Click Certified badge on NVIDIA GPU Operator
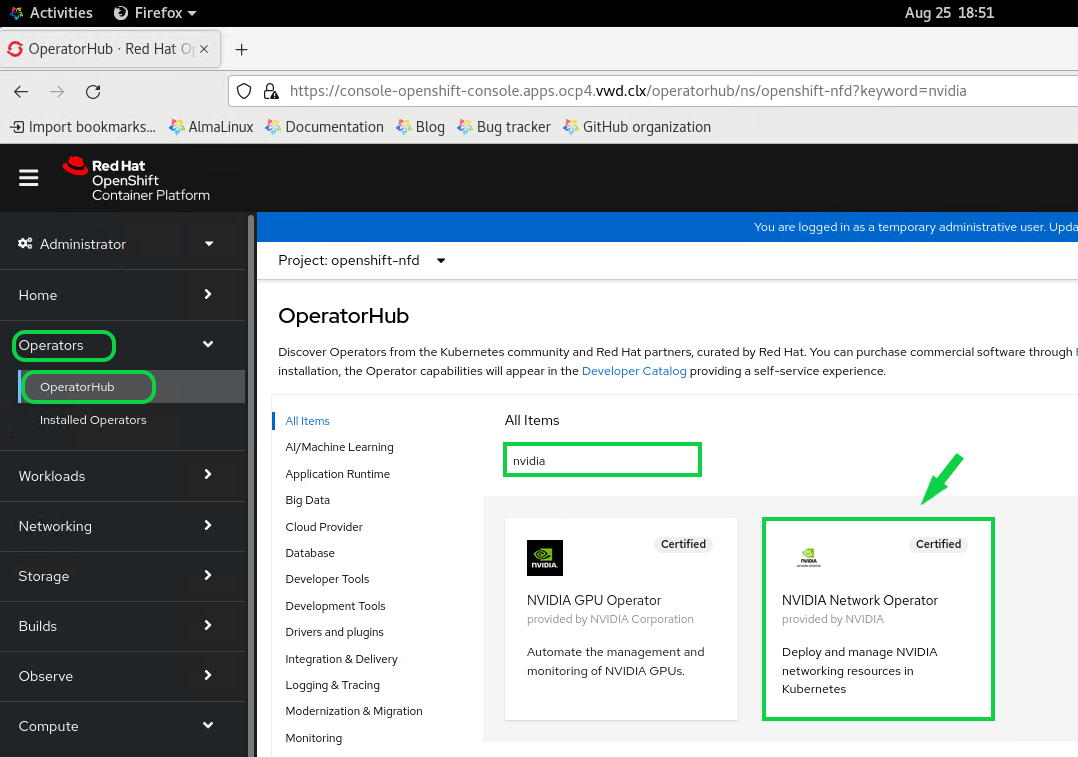Screen dimensions: 1078x757 coord(683,544)
